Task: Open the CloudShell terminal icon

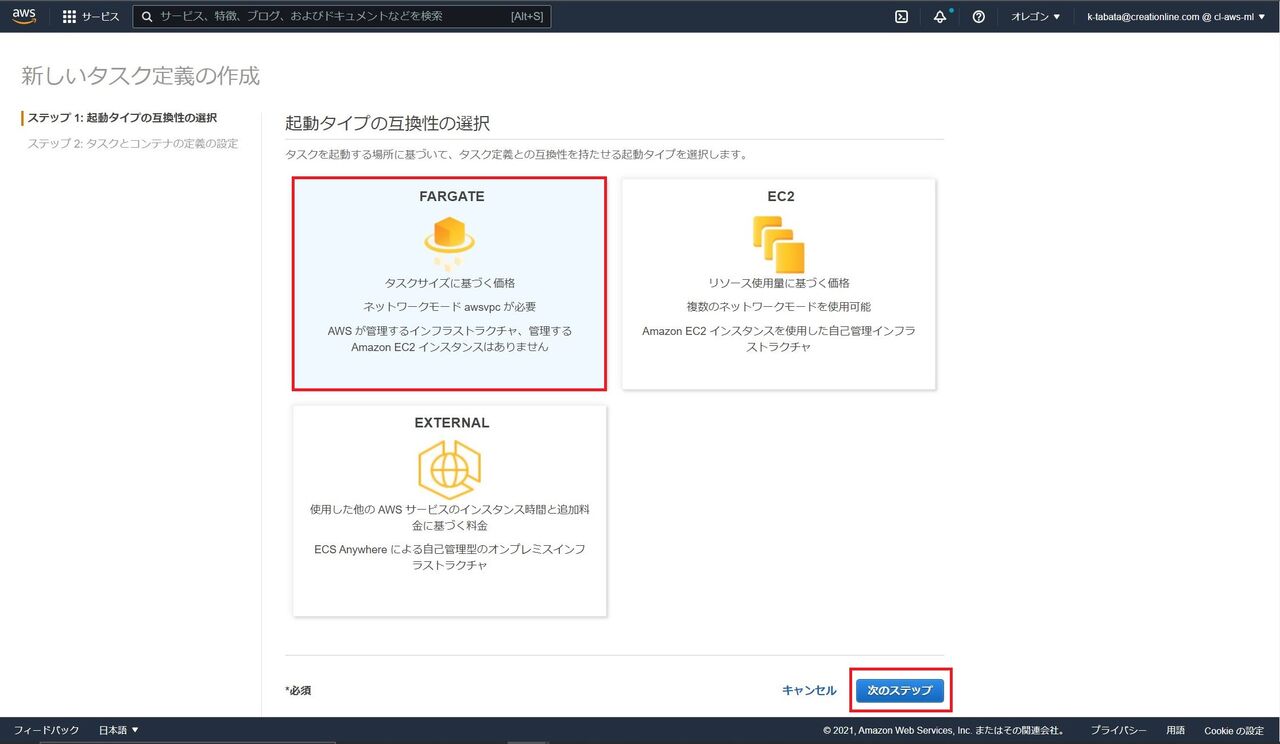Action: coord(901,17)
